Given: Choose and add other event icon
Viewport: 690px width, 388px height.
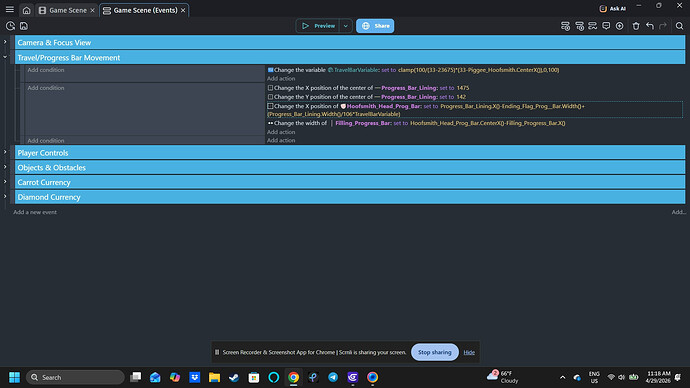Looking at the screenshot, I should tap(620, 26).
